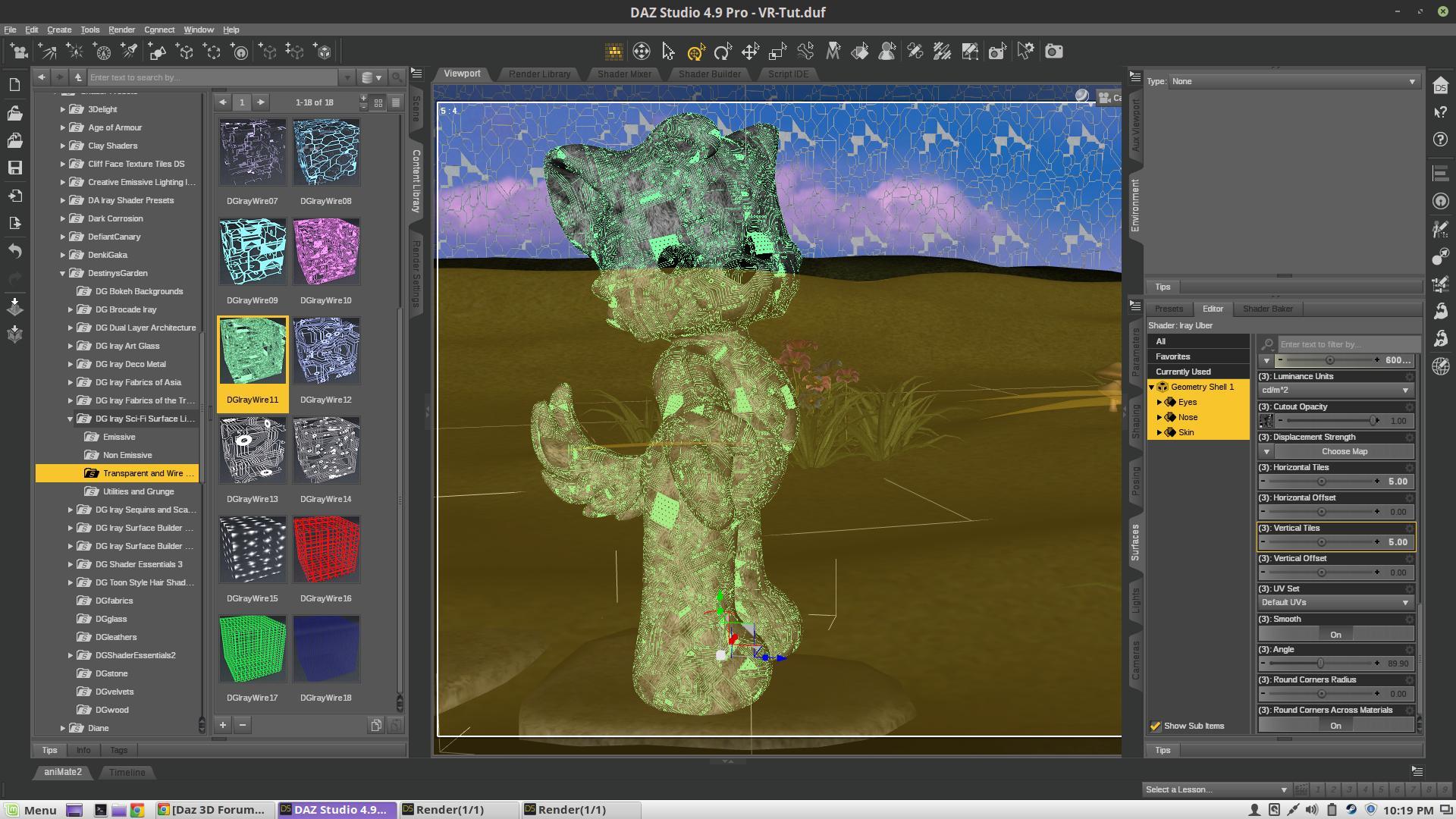
Task: Collapse the DestinysGarden folder
Action: click(x=63, y=273)
